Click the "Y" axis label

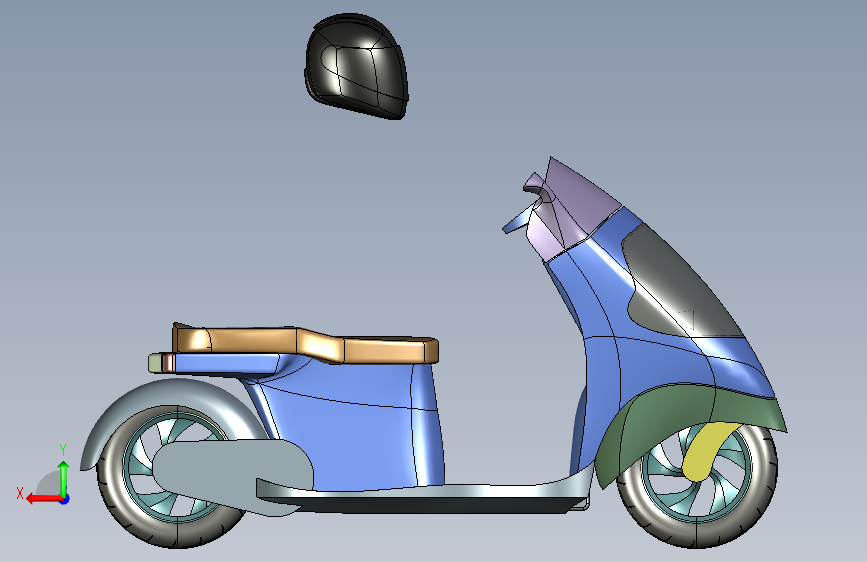pos(63,450)
